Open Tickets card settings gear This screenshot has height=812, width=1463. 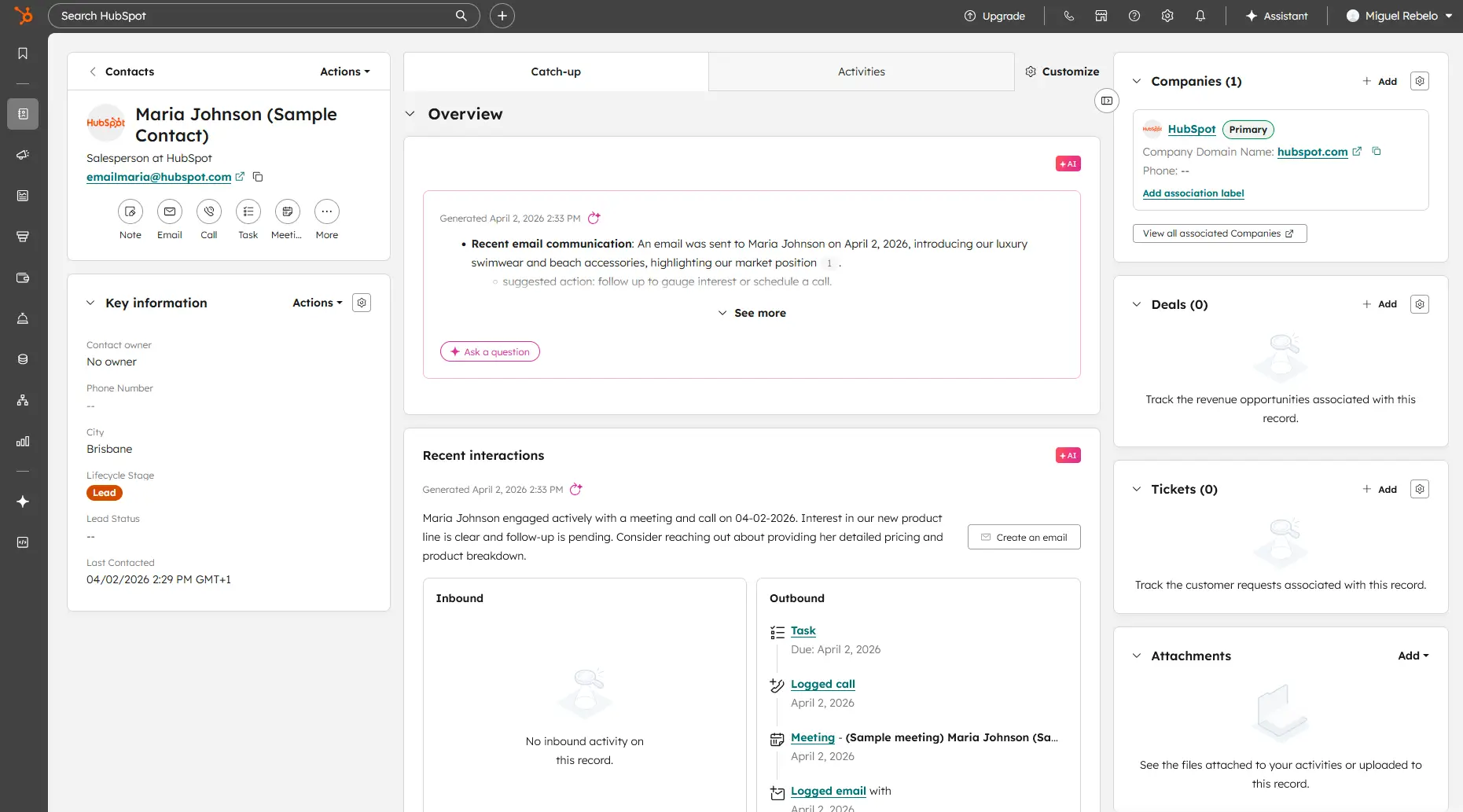click(x=1420, y=489)
